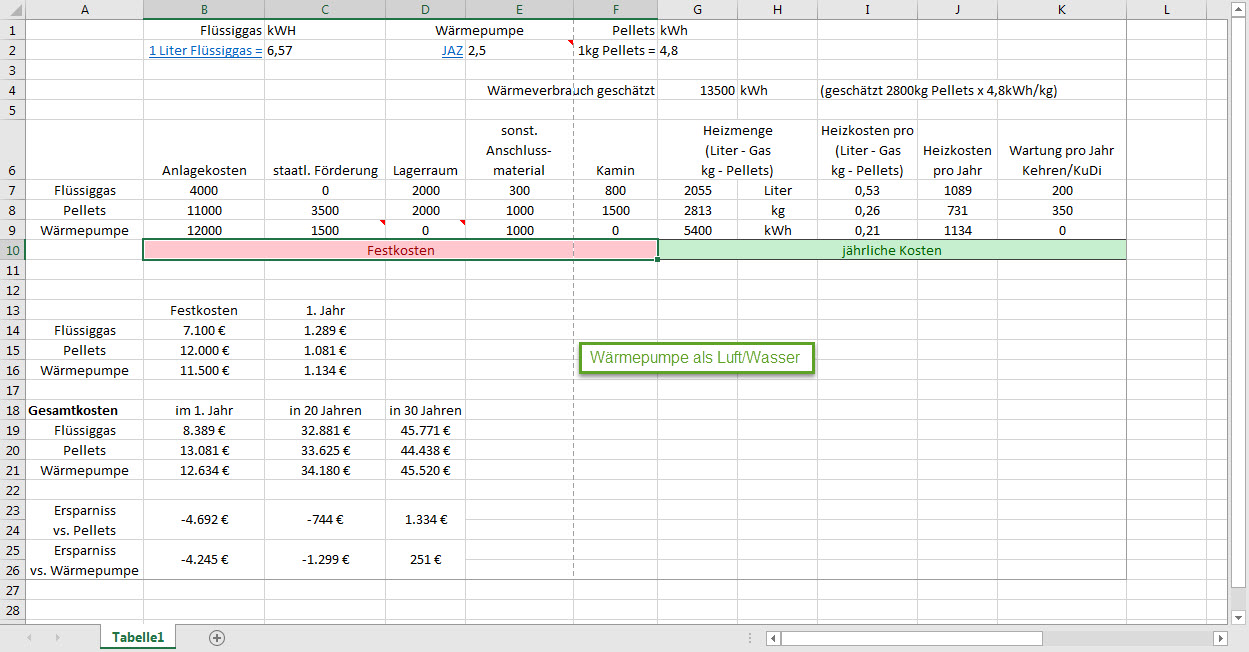
Task: Click the 'geschätzt 2800kg Pellets' note cell
Action: [938, 90]
